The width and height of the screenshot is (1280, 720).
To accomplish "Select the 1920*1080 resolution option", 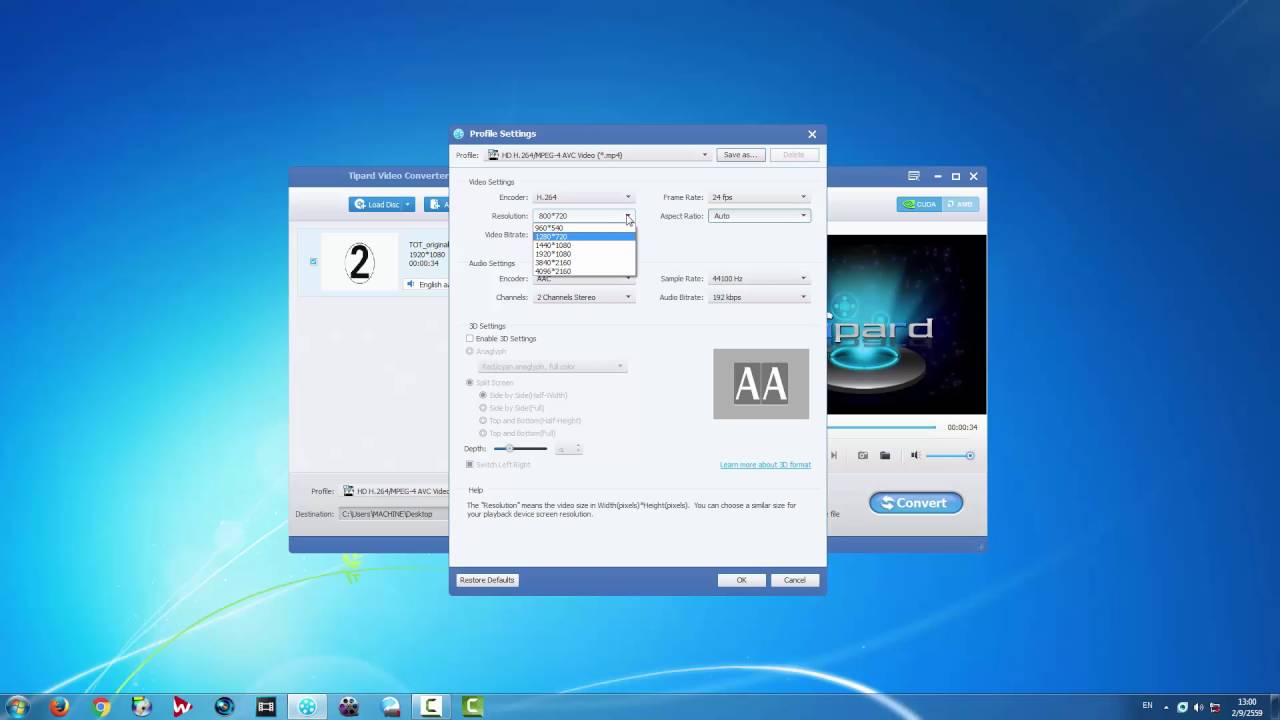I will (x=583, y=254).
